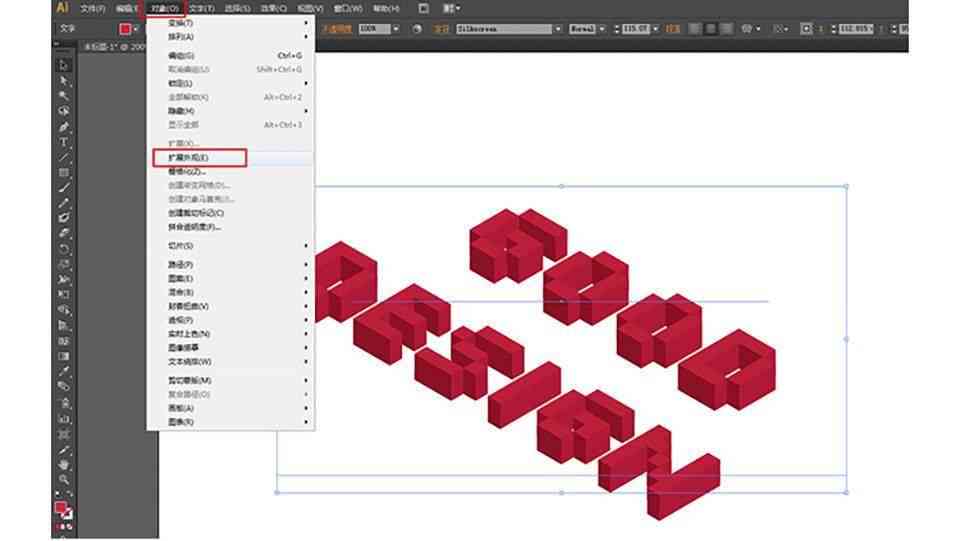Select the Free Transform tool
Screen dimensions: 960x541
(x=64, y=294)
